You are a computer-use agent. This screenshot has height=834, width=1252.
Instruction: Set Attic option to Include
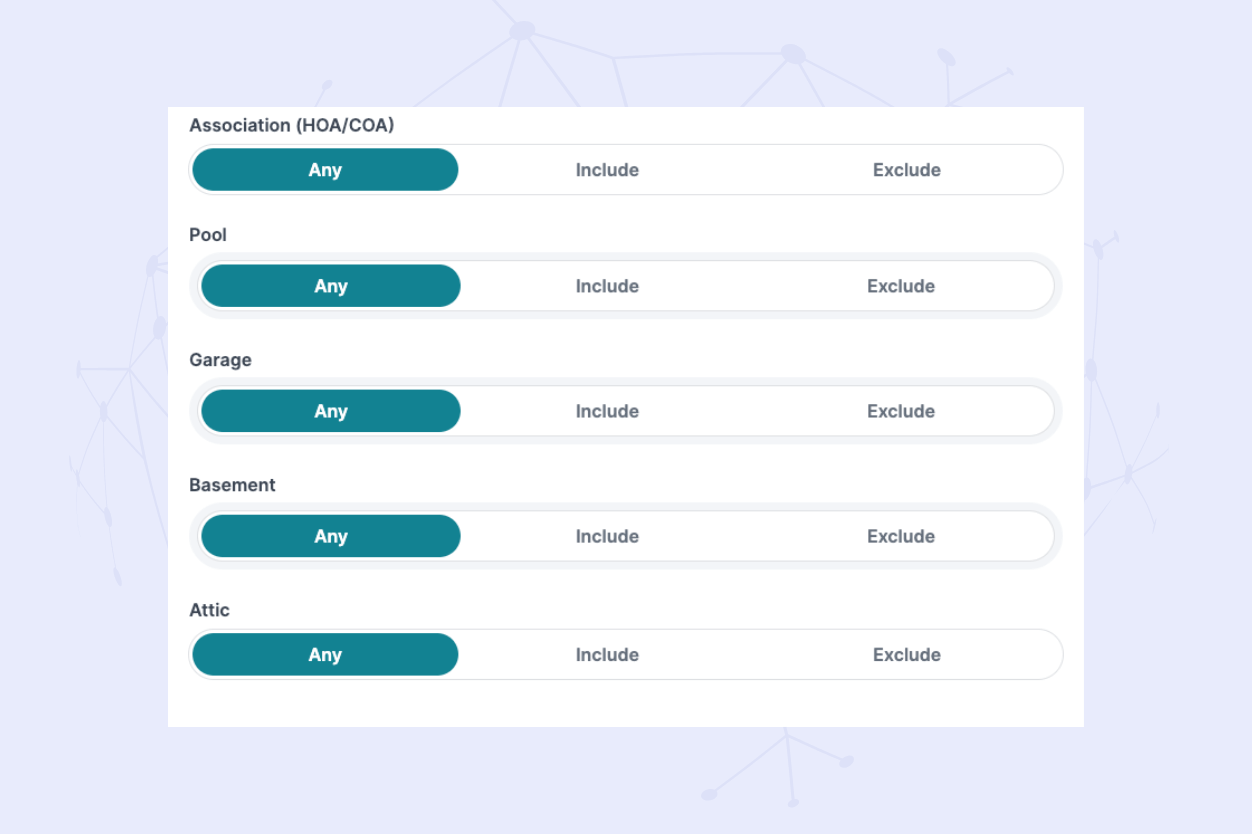607,655
